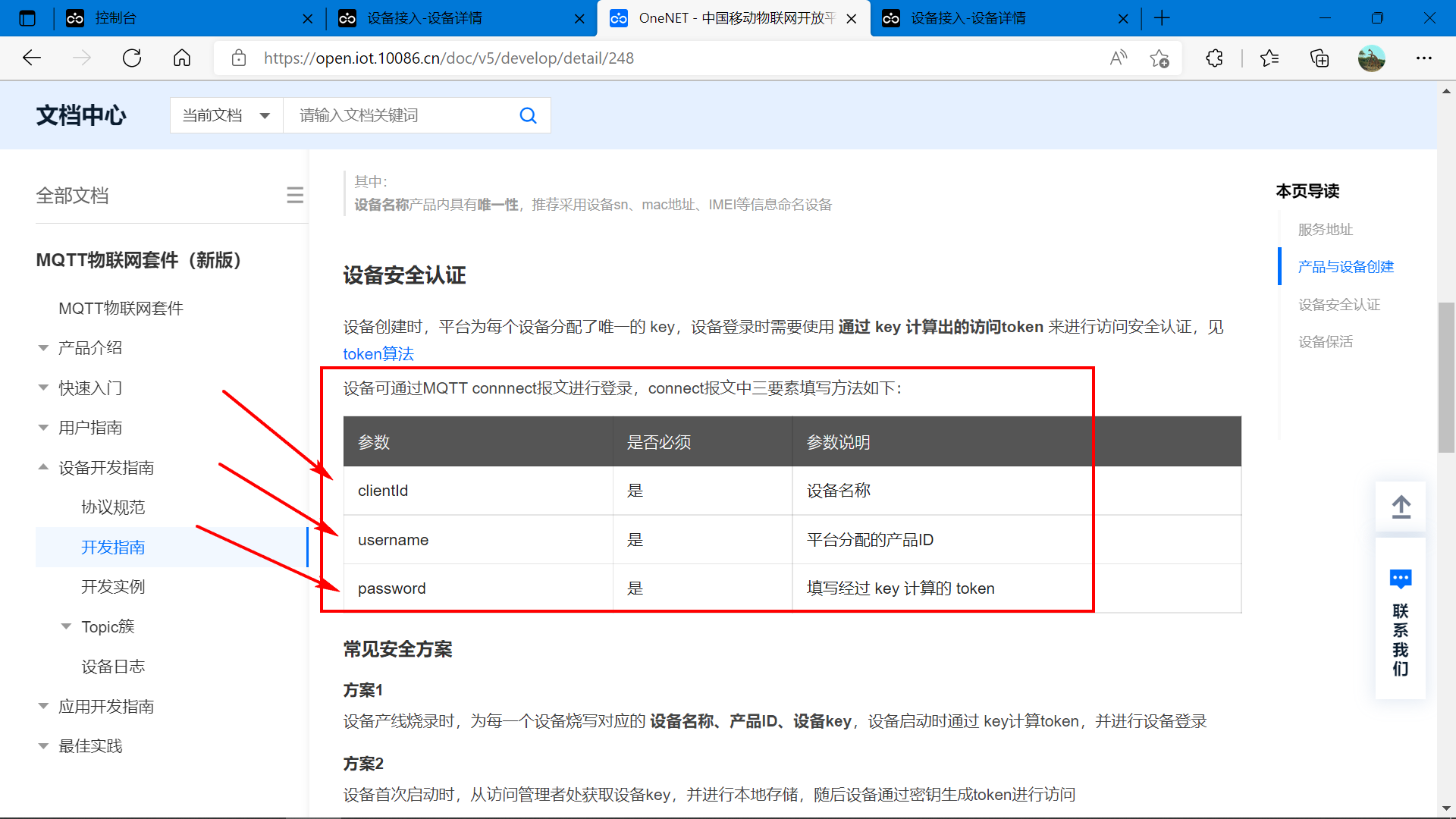
Task: Collapse the 全部文档 sidebar menu
Action: coord(295,196)
